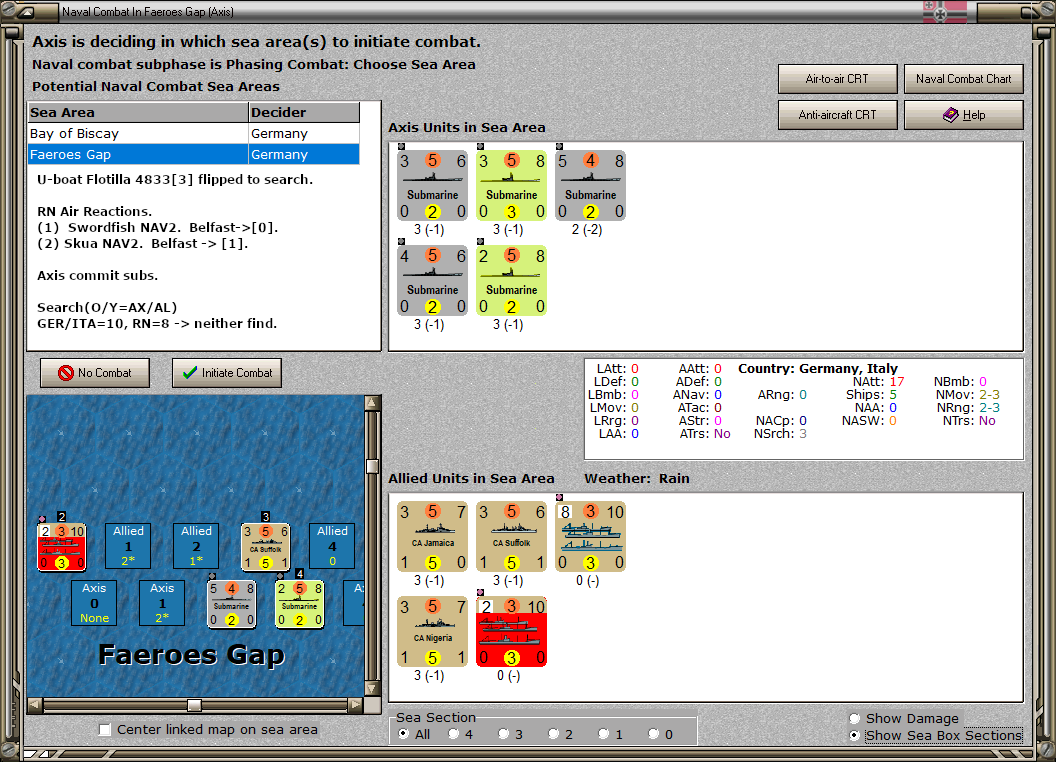Open the Naval Combat Chart
Screen dimensions: 1056x762
(964, 79)
